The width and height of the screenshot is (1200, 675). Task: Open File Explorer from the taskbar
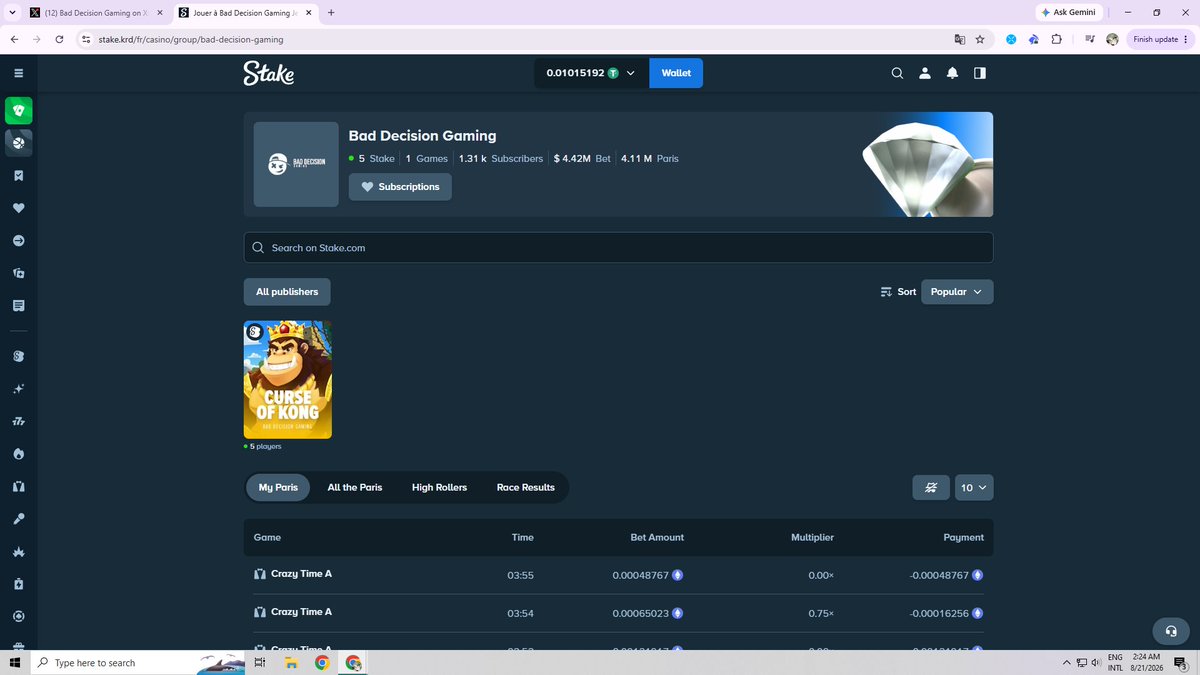click(x=291, y=662)
